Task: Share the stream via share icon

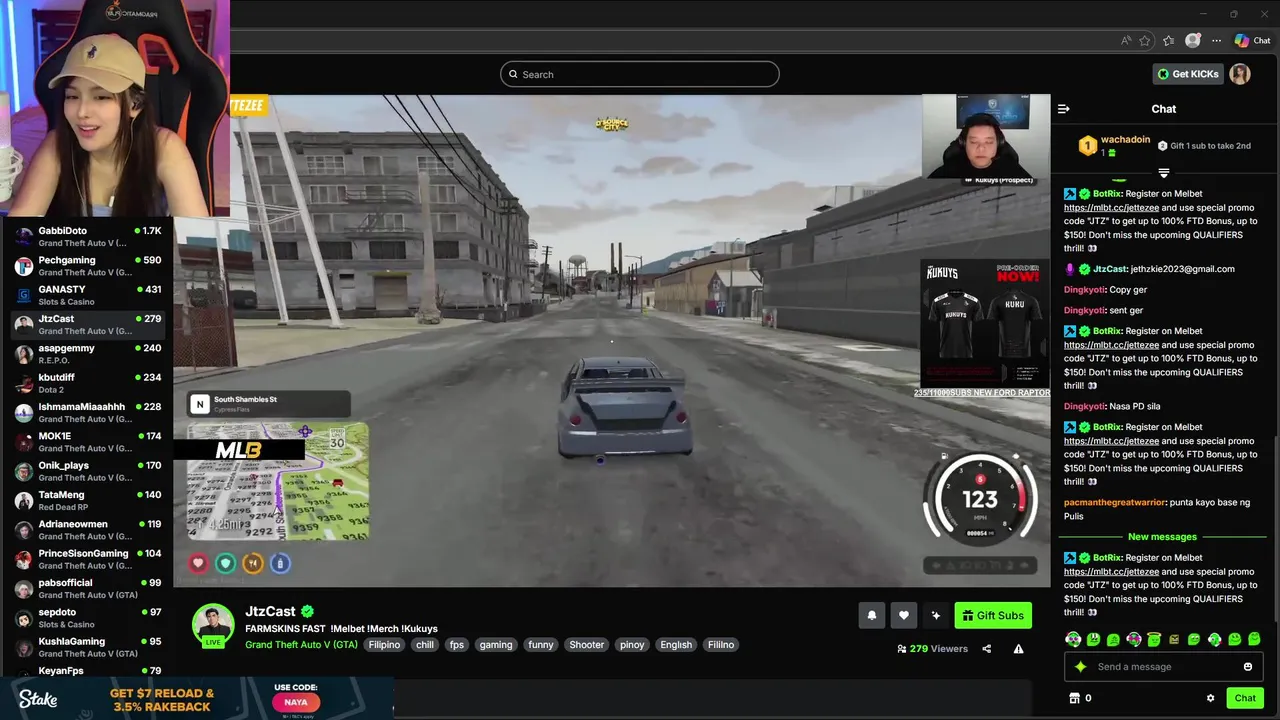Action: tap(986, 649)
